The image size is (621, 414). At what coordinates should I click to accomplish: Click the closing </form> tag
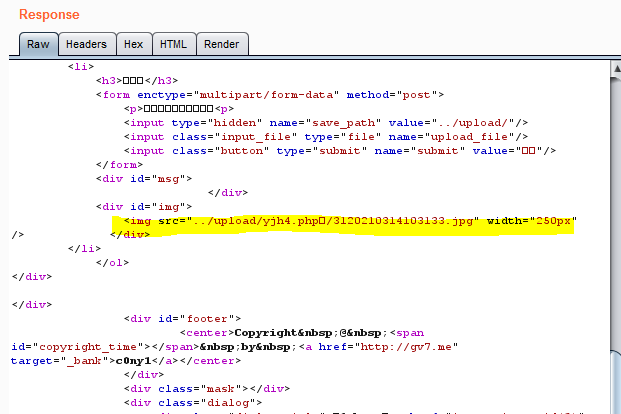point(119,165)
